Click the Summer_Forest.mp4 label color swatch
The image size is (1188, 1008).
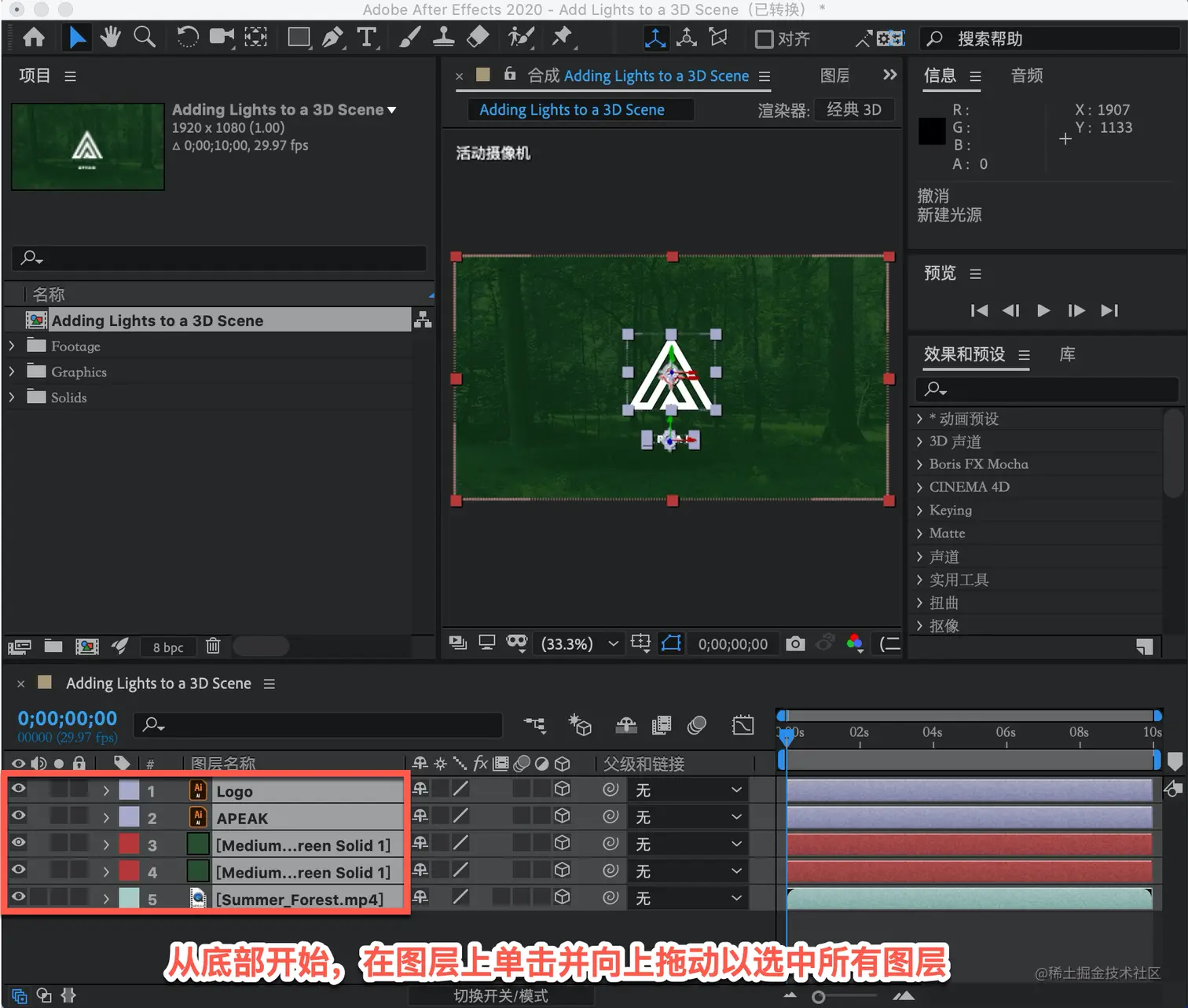(129, 898)
